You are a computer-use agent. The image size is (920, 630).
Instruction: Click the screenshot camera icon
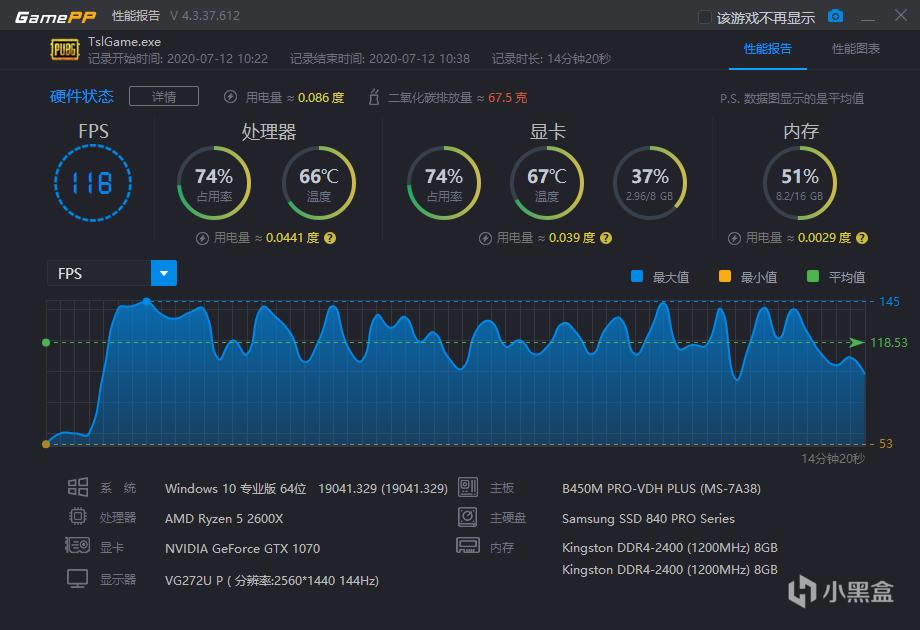coord(835,16)
